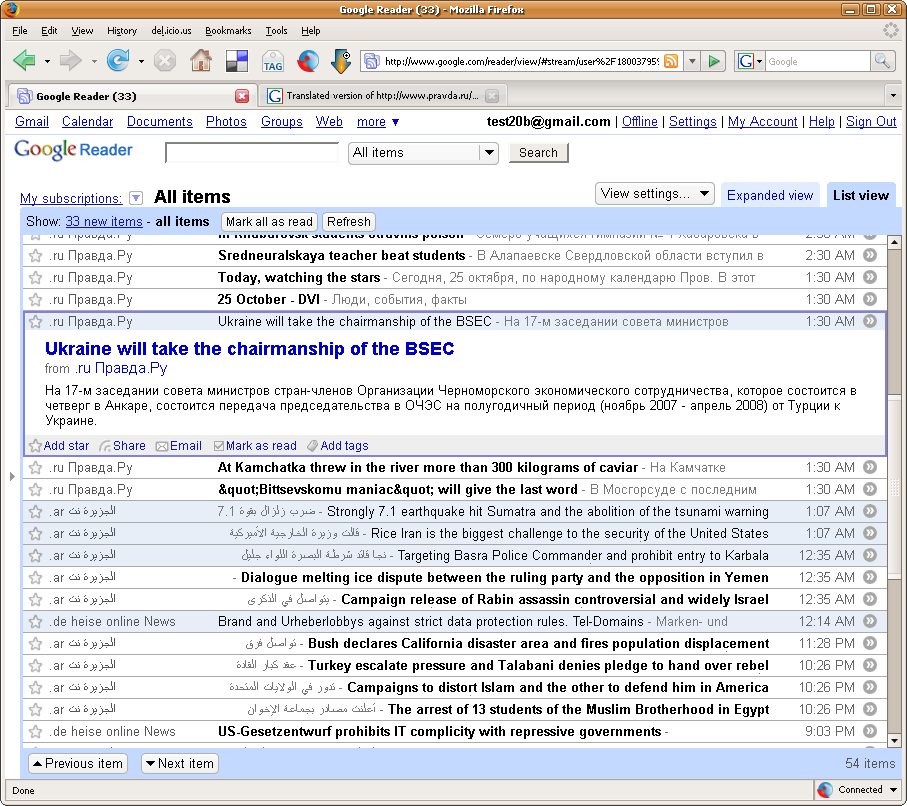
Task: Click the Forward navigation arrow
Action: 71,60
